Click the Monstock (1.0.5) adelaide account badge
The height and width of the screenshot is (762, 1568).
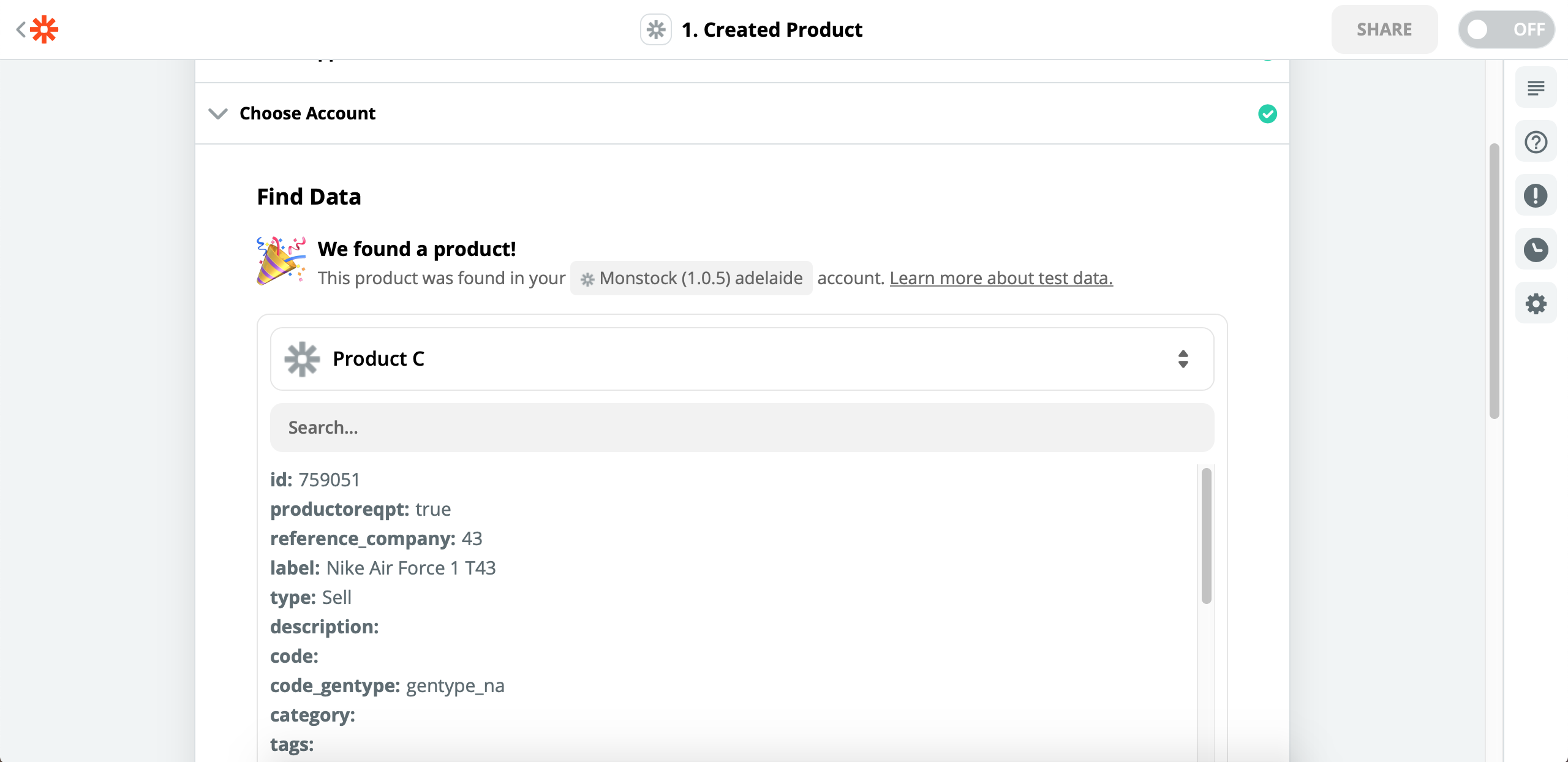pyautogui.click(x=691, y=278)
